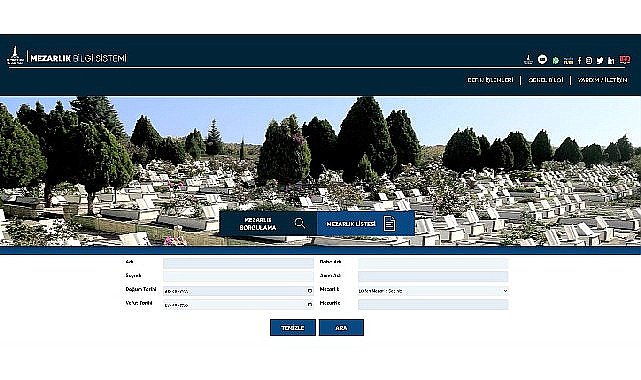This screenshot has width=641, height=380.
Task: Click the Ara search button
Action: pyautogui.click(x=341, y=328)
